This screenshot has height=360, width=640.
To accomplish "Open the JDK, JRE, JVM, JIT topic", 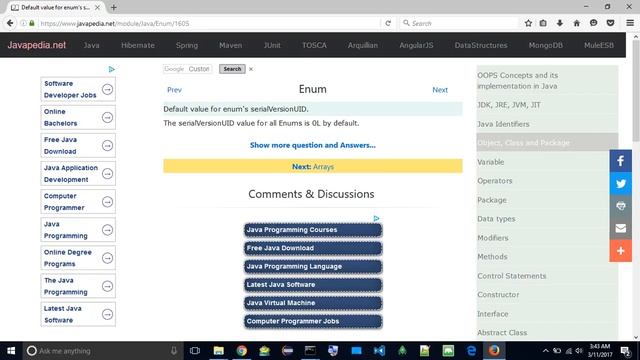I will pyautogui.click(x=547, y=105).
